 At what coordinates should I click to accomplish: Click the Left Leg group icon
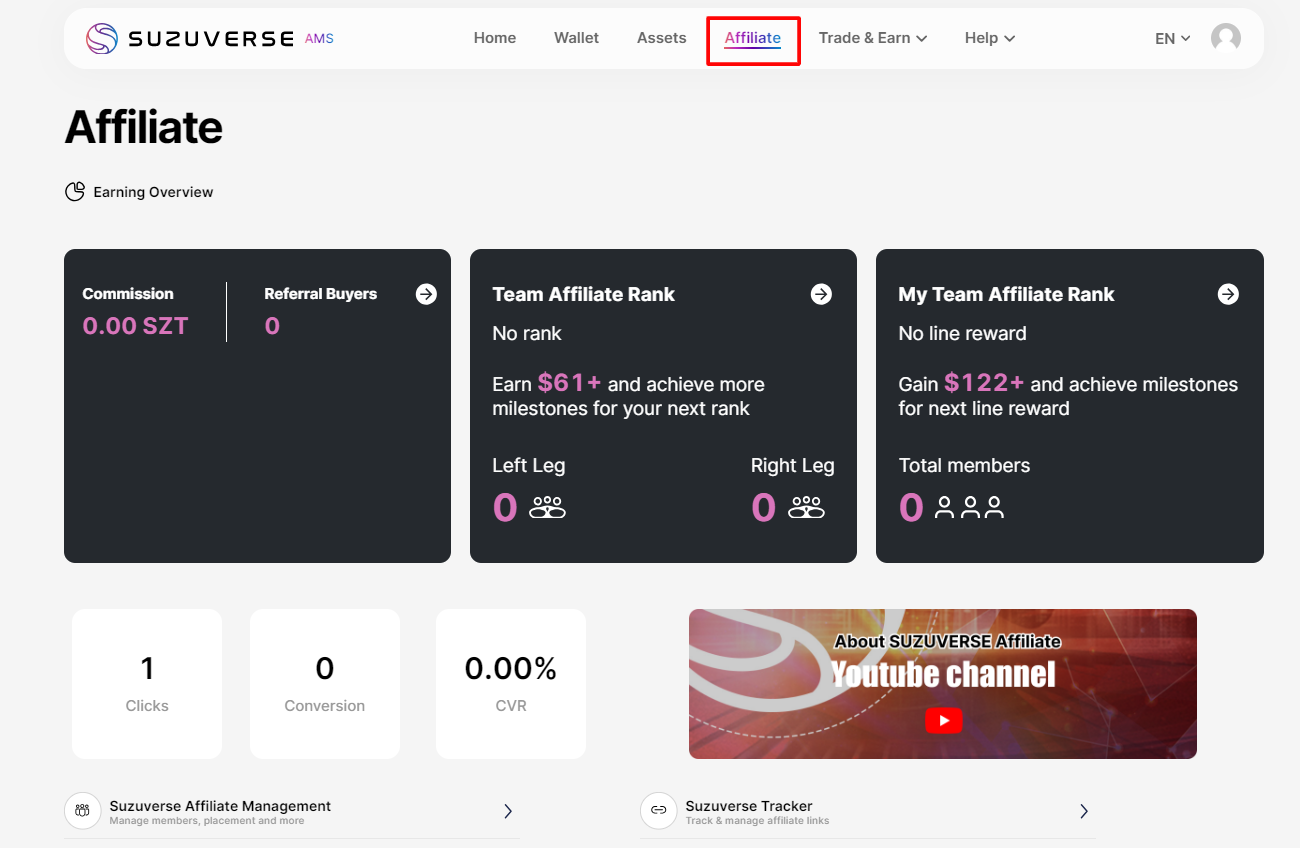(547, 508)
